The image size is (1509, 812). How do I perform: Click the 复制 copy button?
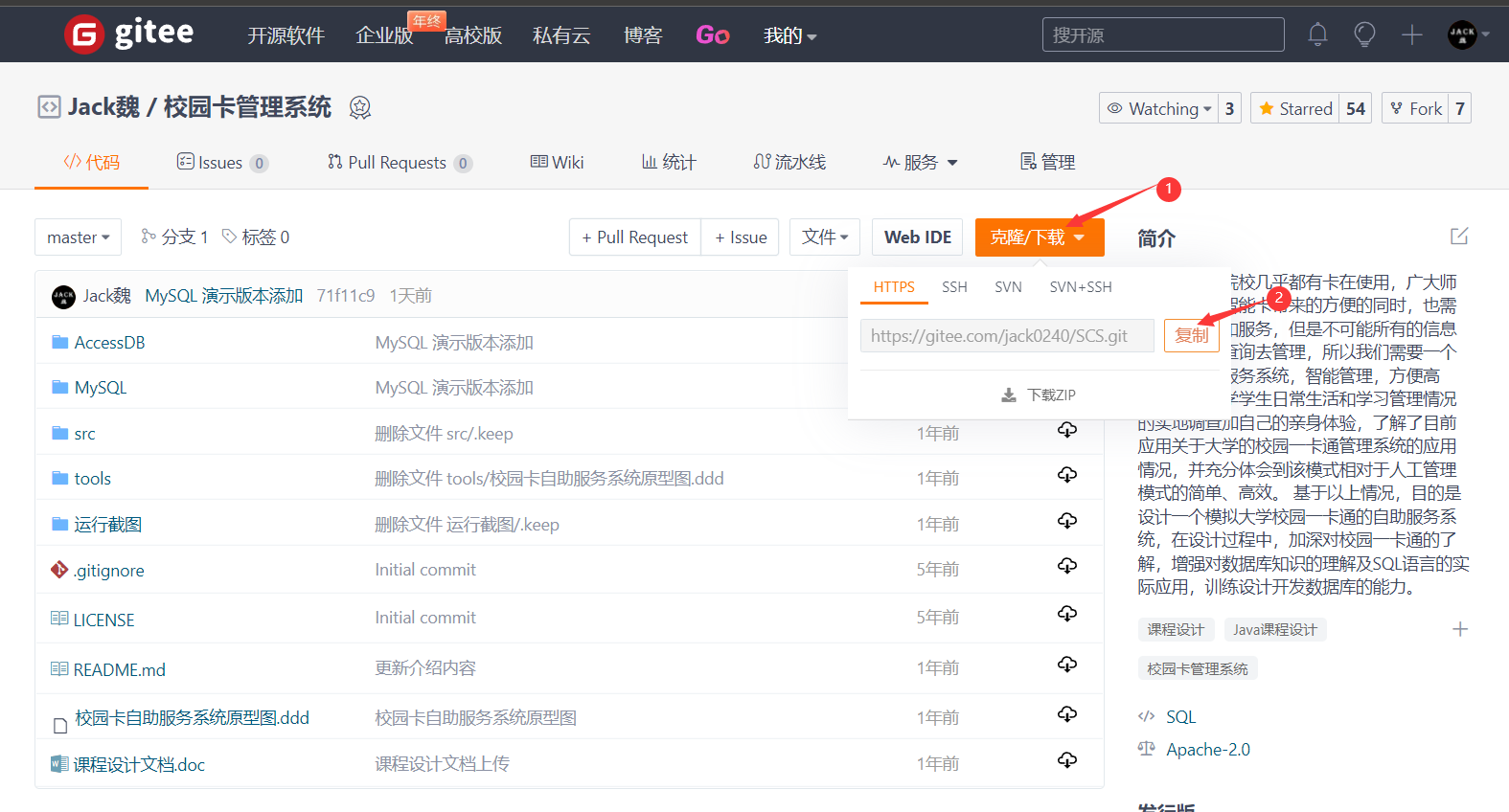(1192, 335)
